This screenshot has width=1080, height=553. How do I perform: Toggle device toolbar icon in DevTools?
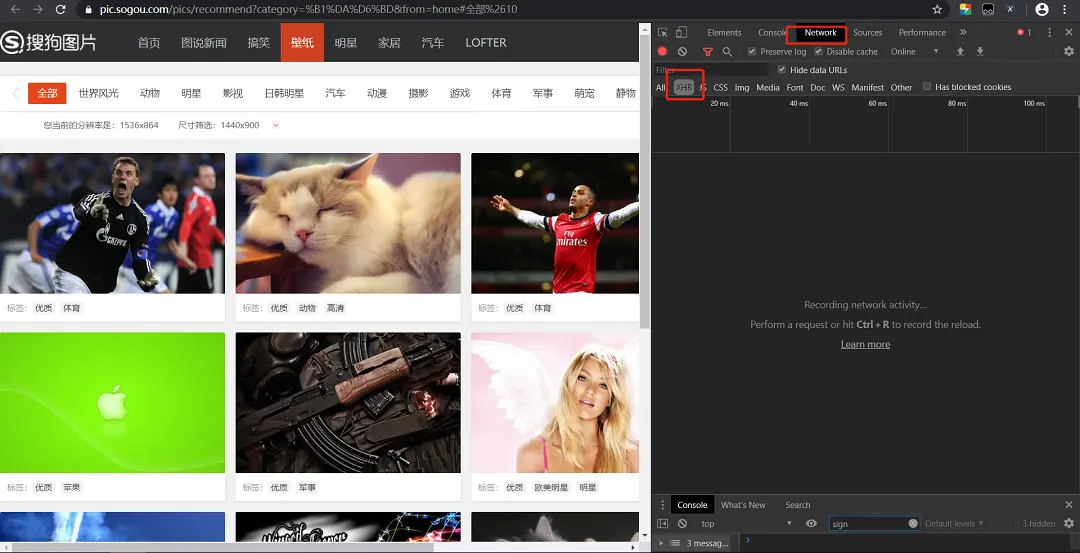tap(681, 32)
